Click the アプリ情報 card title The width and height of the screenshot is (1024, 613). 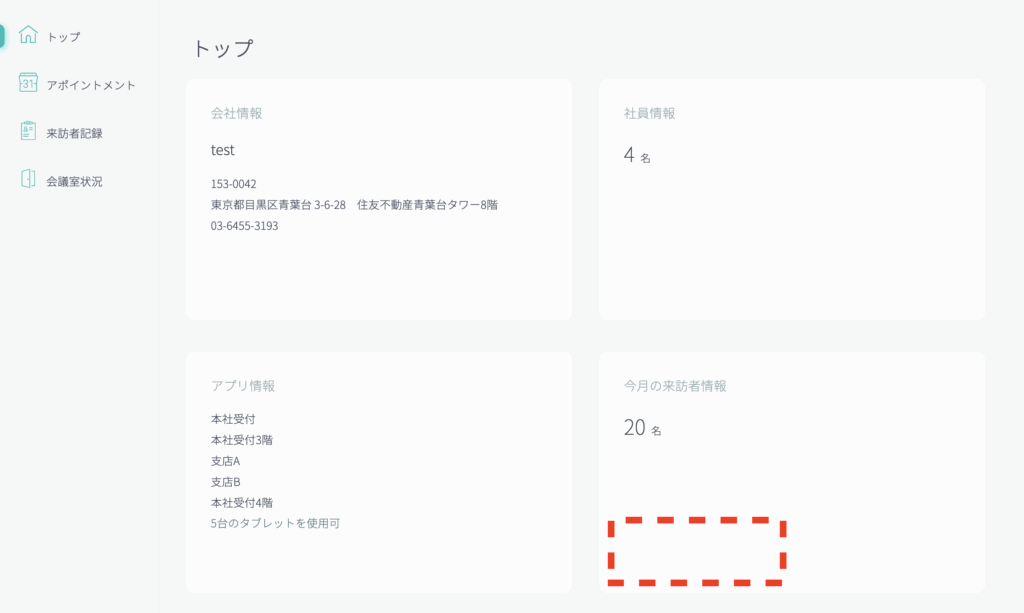pyautogui.click(x=242, y=386)
